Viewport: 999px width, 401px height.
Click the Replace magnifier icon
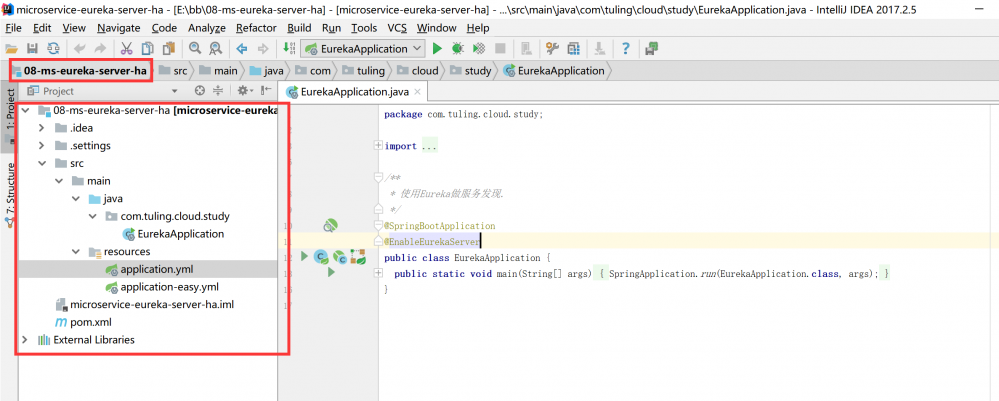(216, 48)
